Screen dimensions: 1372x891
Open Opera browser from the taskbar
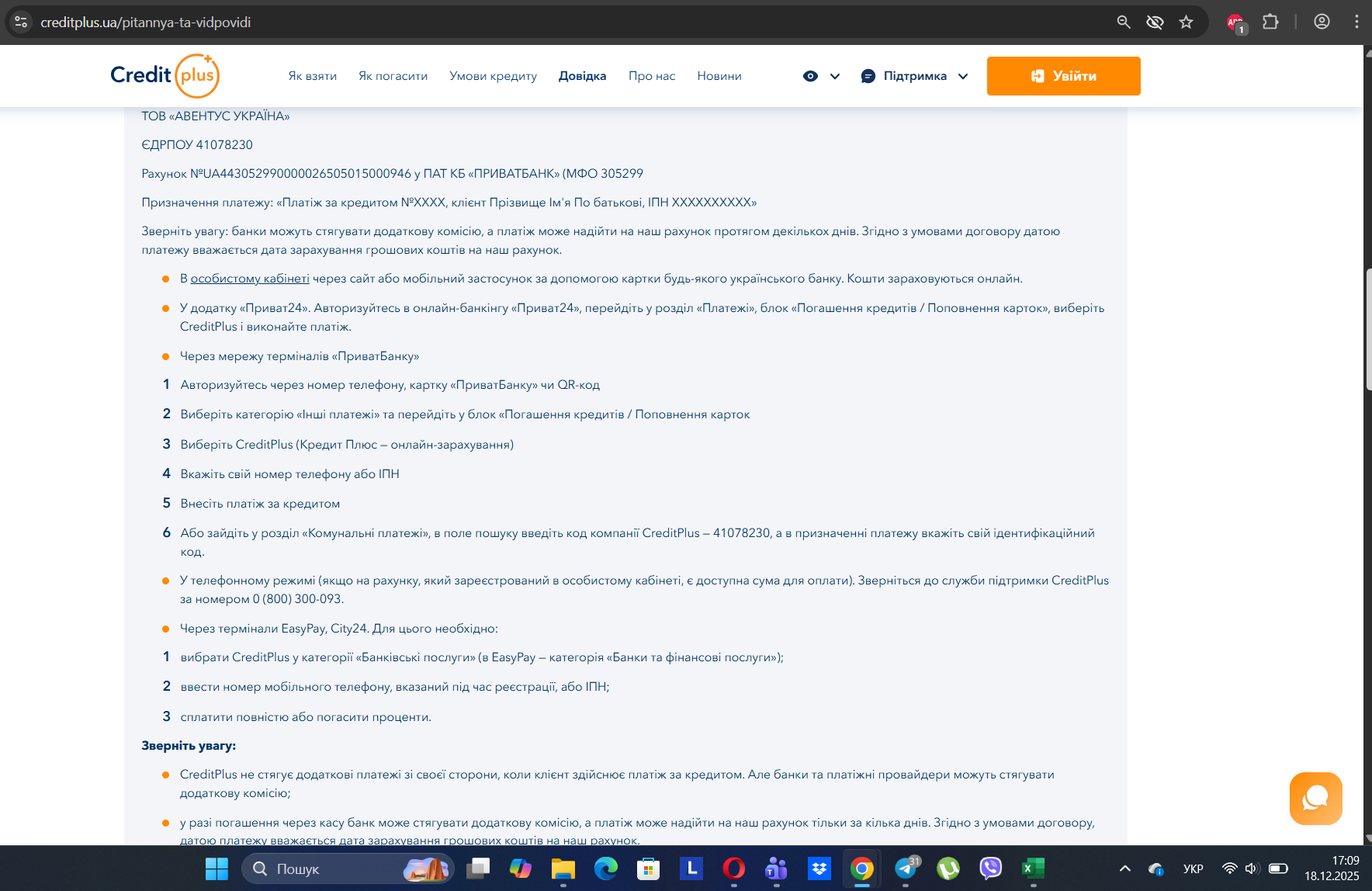point(734,869)
